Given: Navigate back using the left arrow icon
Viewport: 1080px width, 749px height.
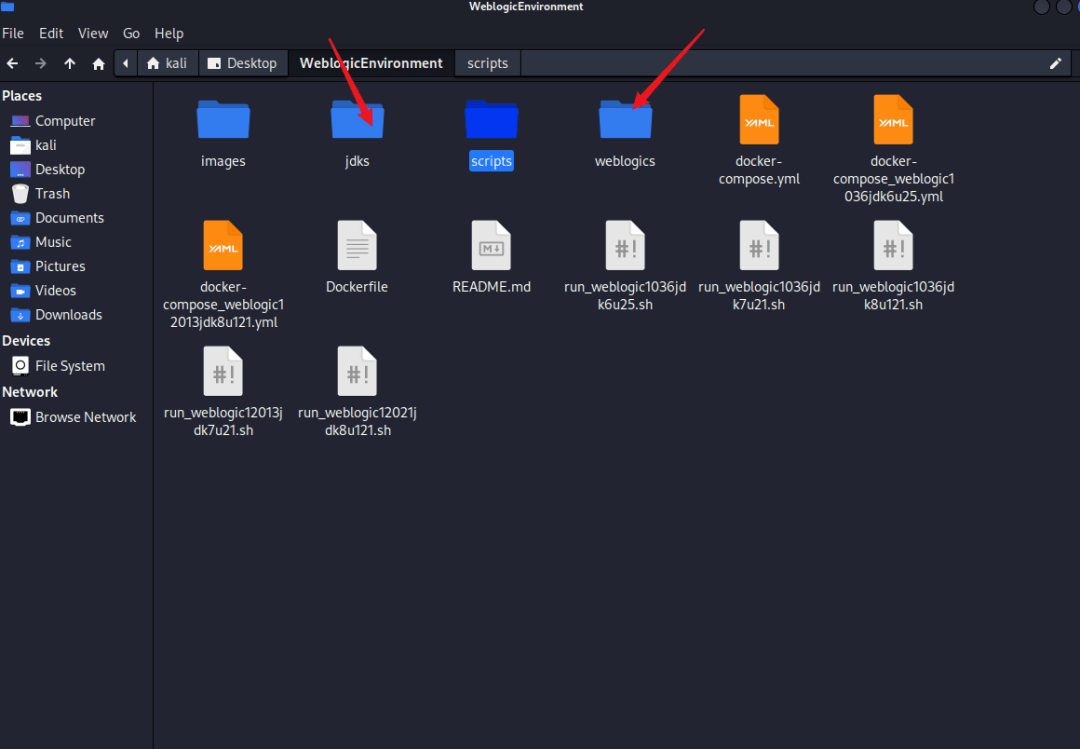Looking at the screenshot, I should coord(11,63).
